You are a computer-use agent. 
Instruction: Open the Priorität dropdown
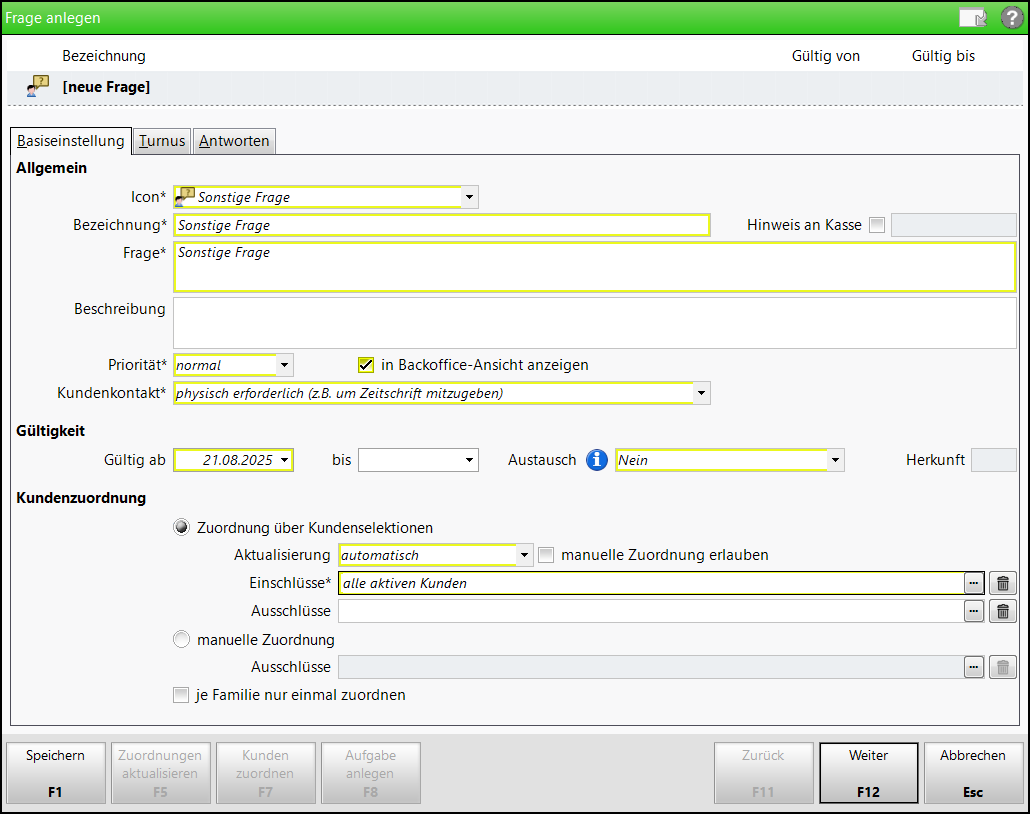point(284,365)
